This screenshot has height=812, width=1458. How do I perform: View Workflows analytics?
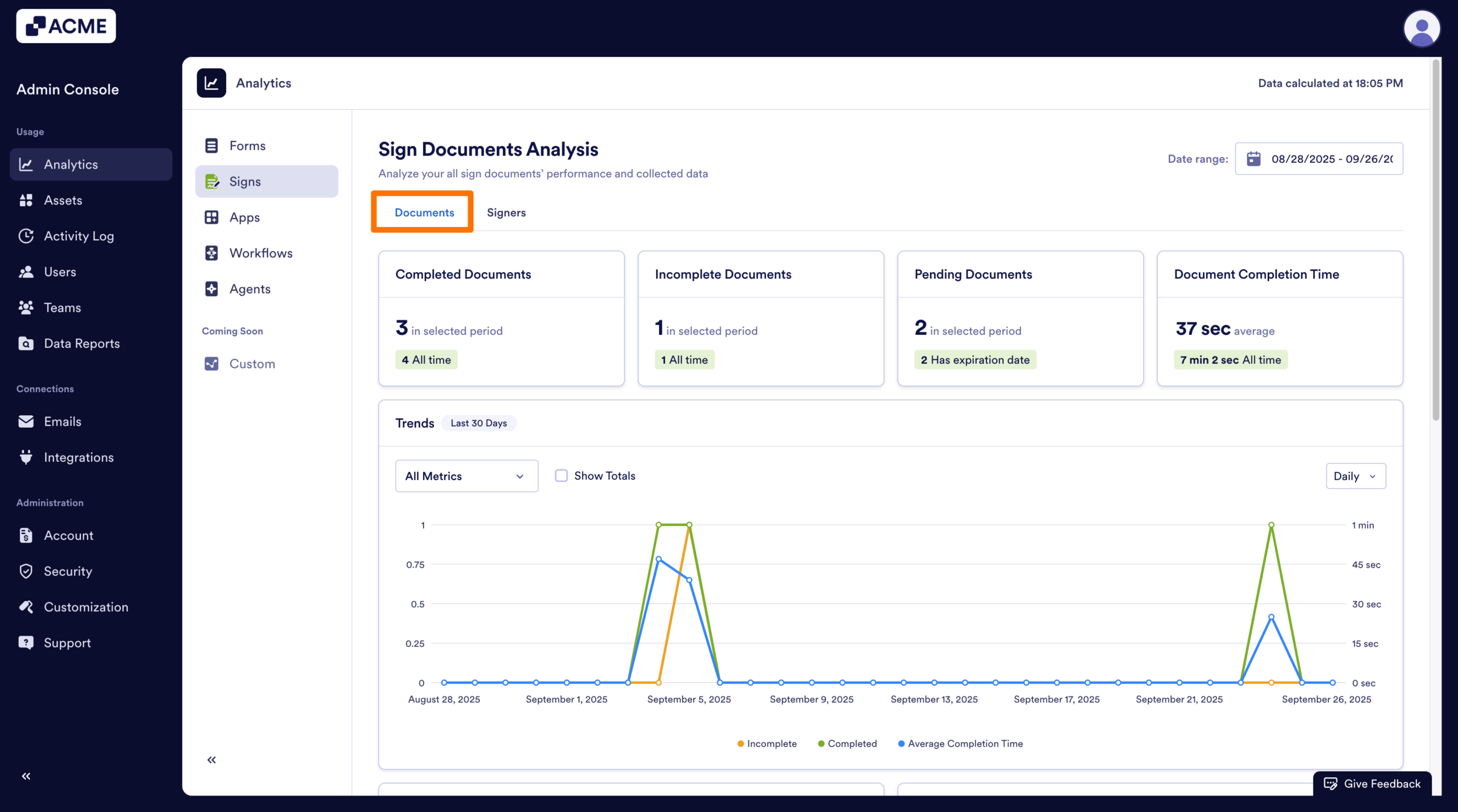click(x=260, y=253)
